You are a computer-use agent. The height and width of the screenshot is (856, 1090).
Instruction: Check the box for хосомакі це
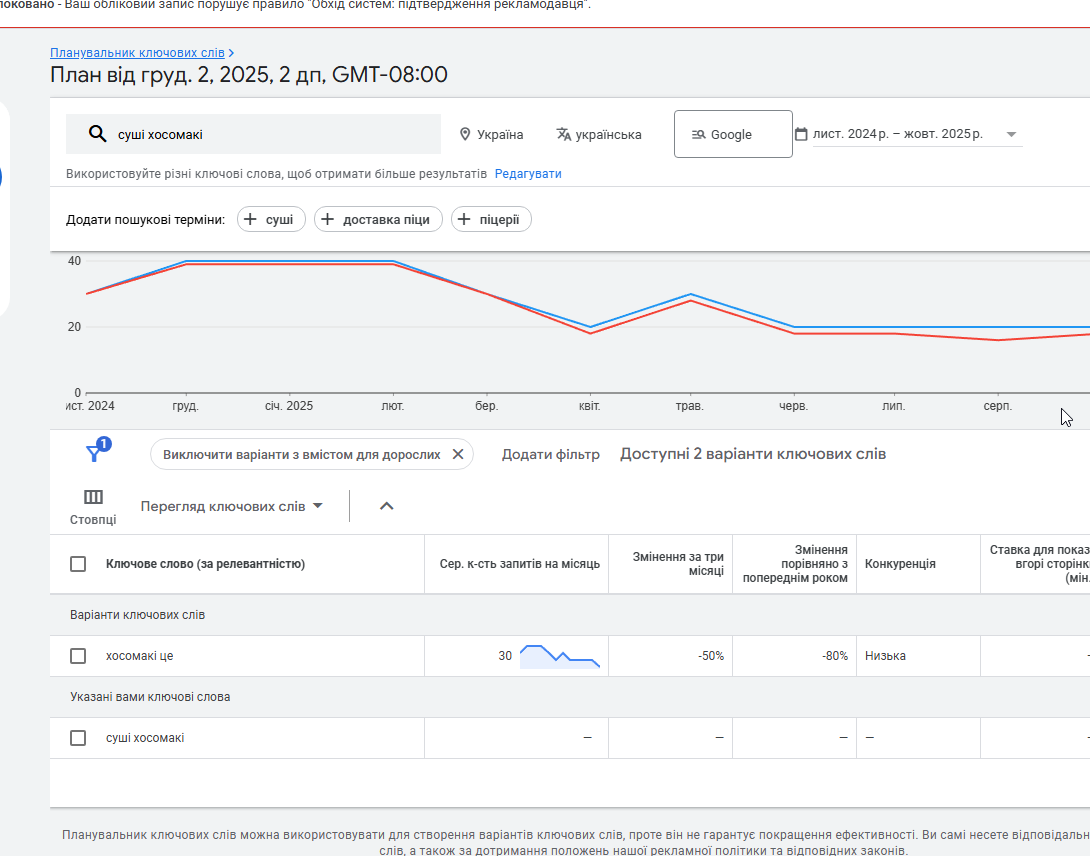coord(78,656)
